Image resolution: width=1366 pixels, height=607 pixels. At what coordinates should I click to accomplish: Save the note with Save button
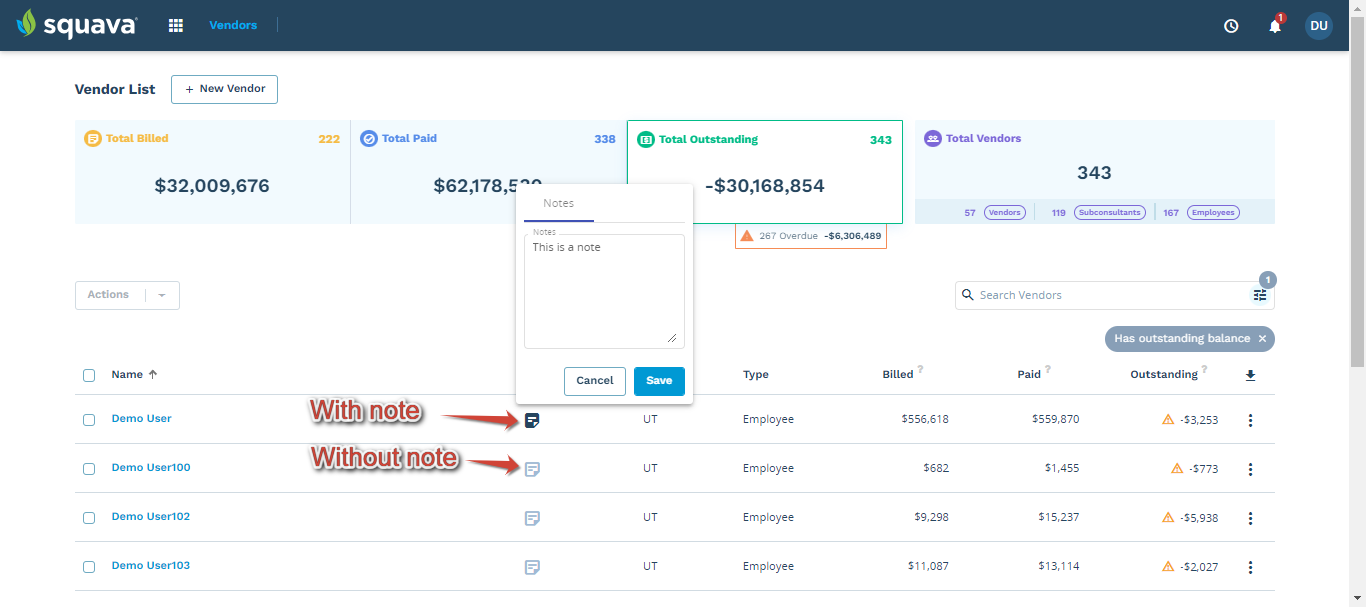[659, 381]
